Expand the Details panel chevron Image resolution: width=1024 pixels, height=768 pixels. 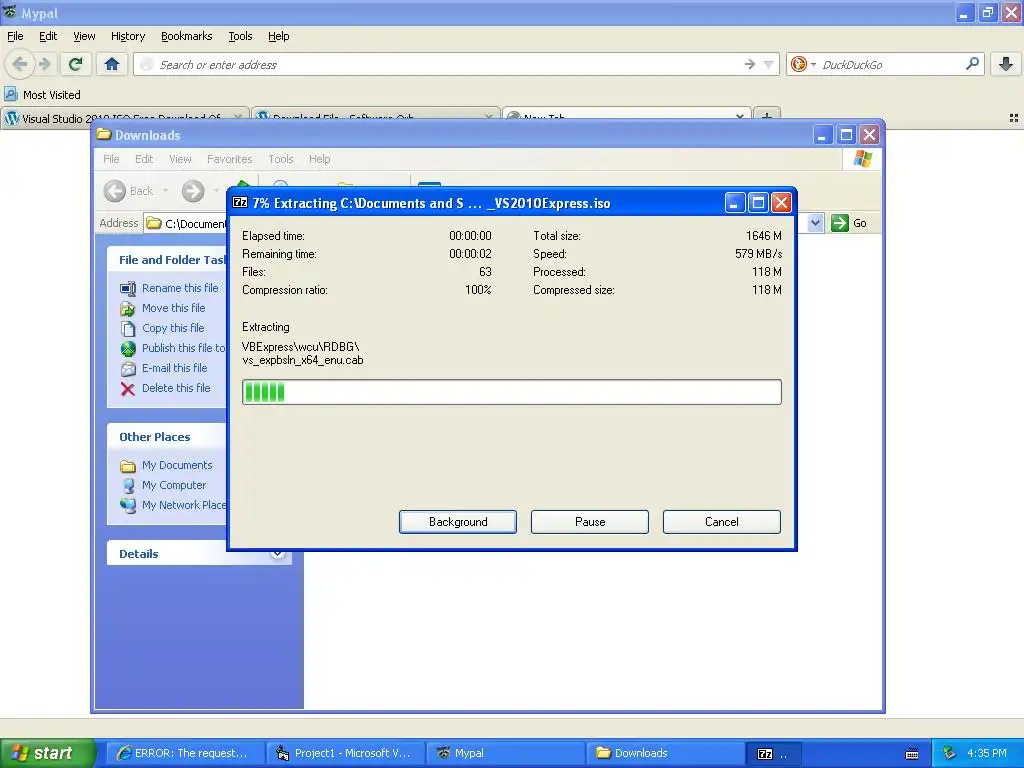click(x=278, y=554)
